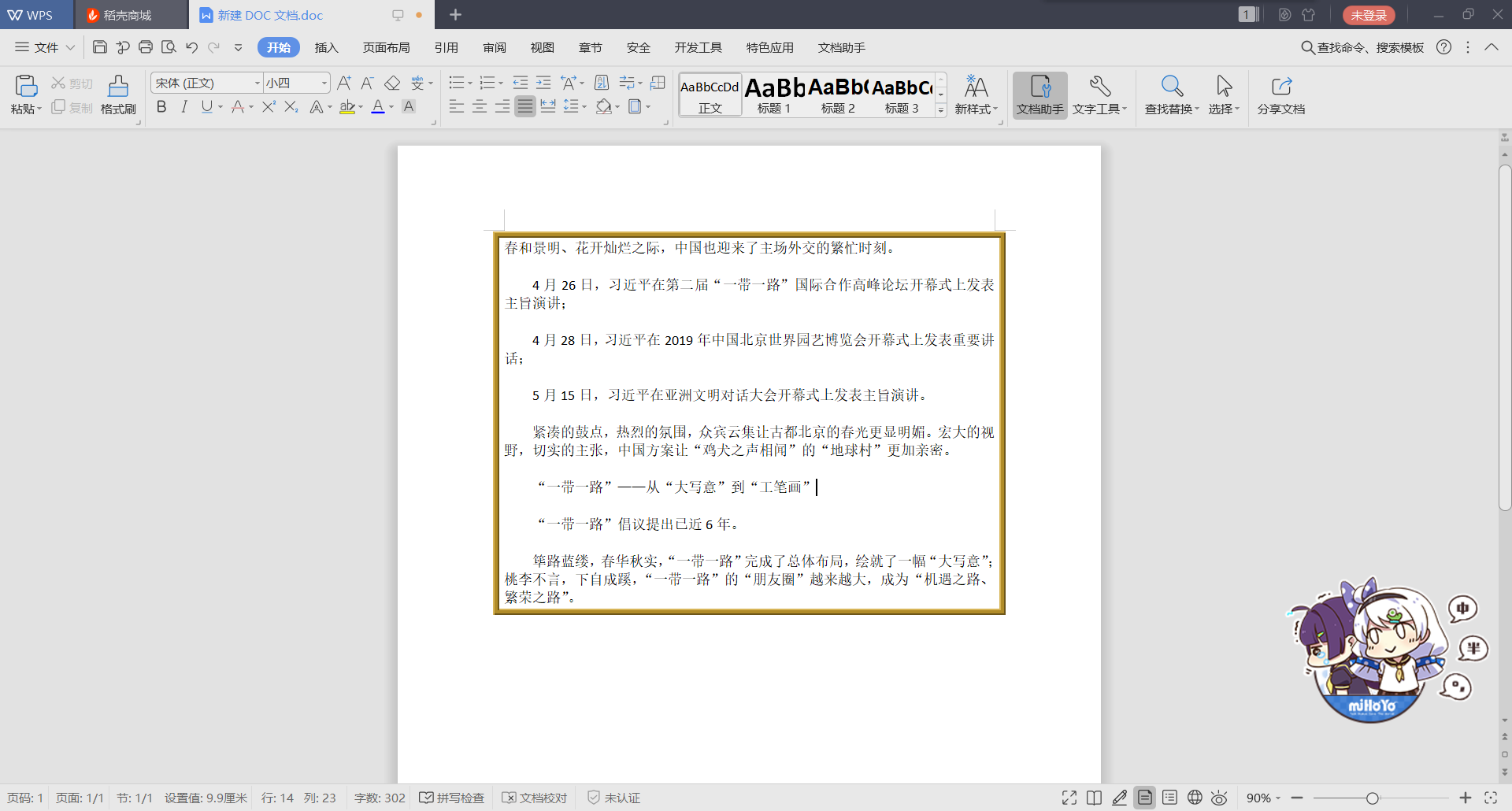This screenshot has height=811, width=1512.
Task: Toggle character shading (A with gray background)
Action: tap(409, 106)
